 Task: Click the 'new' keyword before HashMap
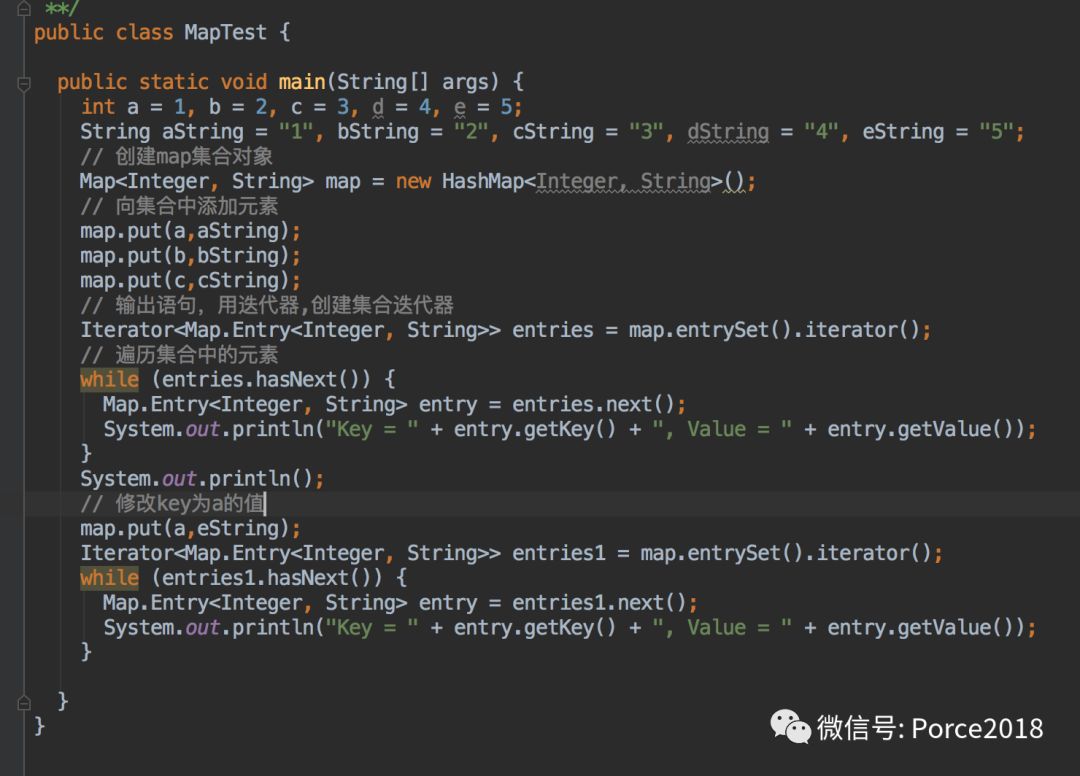413,181
